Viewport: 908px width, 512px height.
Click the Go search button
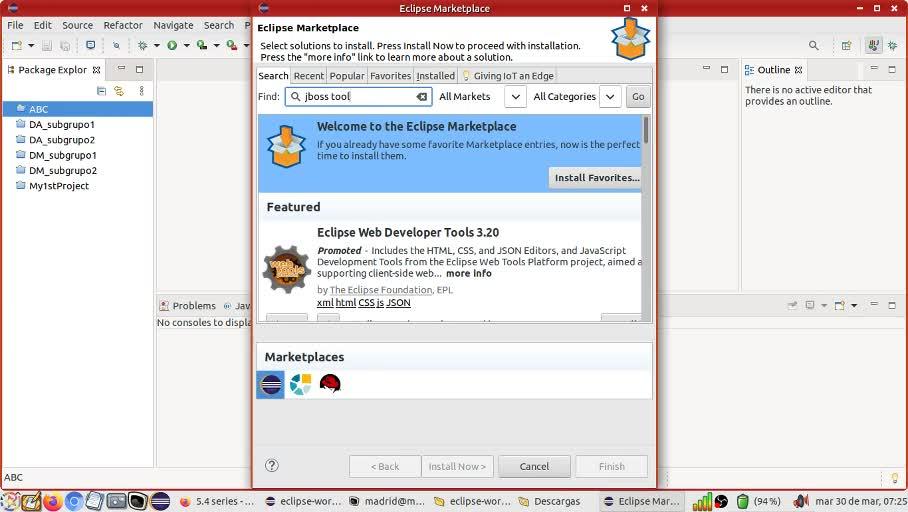click(638, 97)
